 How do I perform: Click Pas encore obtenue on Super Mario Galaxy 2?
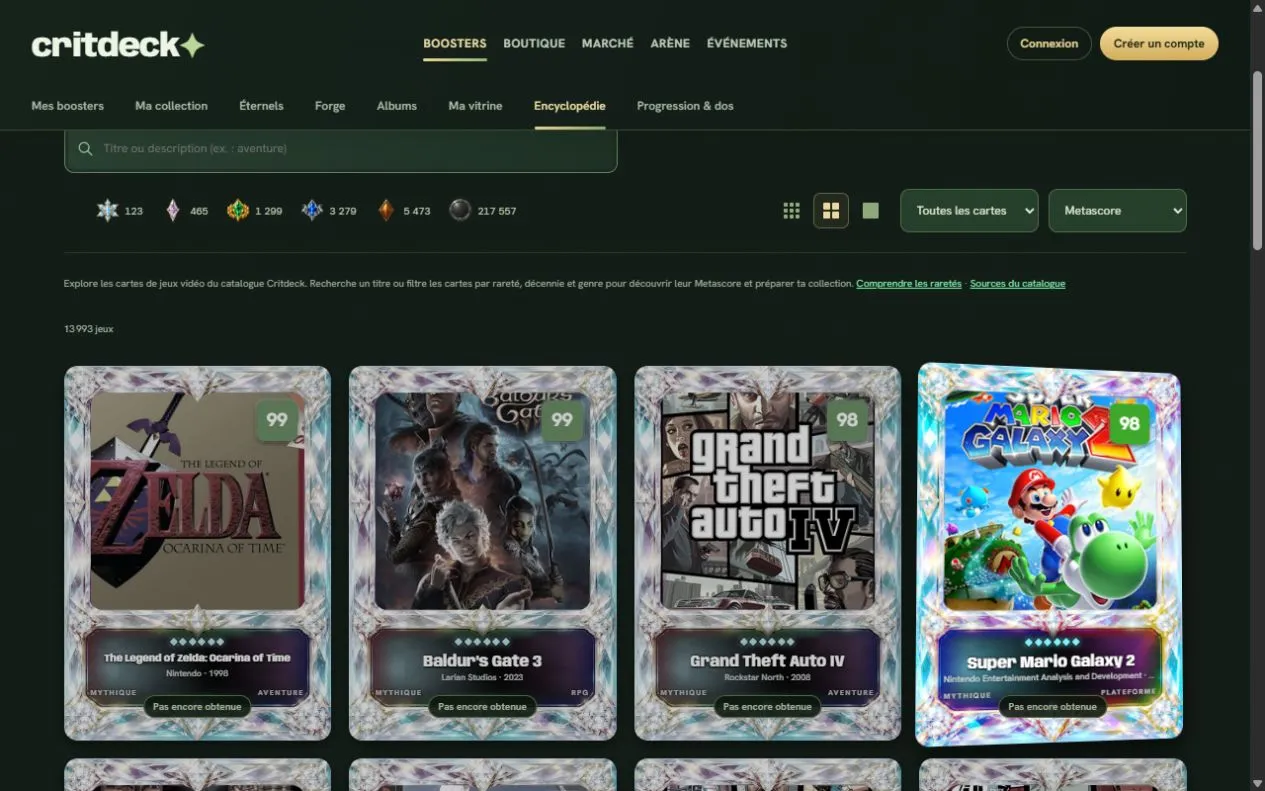1052,706
